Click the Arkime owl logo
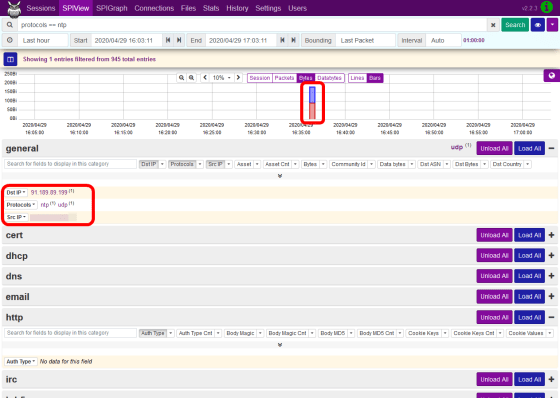 coord(14,9)
